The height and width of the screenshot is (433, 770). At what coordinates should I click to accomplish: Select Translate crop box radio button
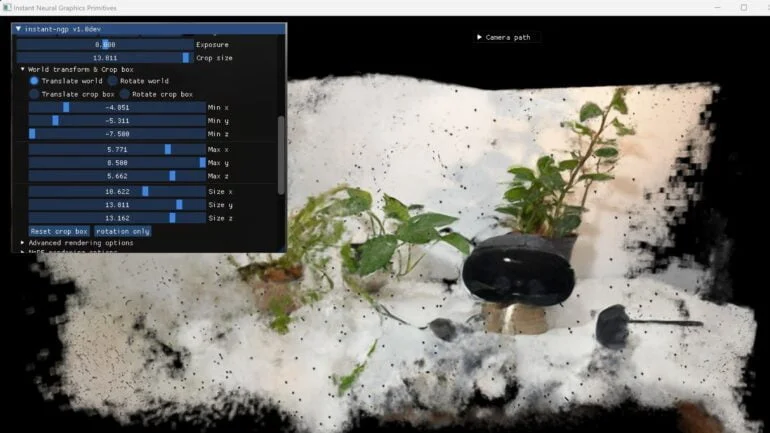tap(34, 94)
